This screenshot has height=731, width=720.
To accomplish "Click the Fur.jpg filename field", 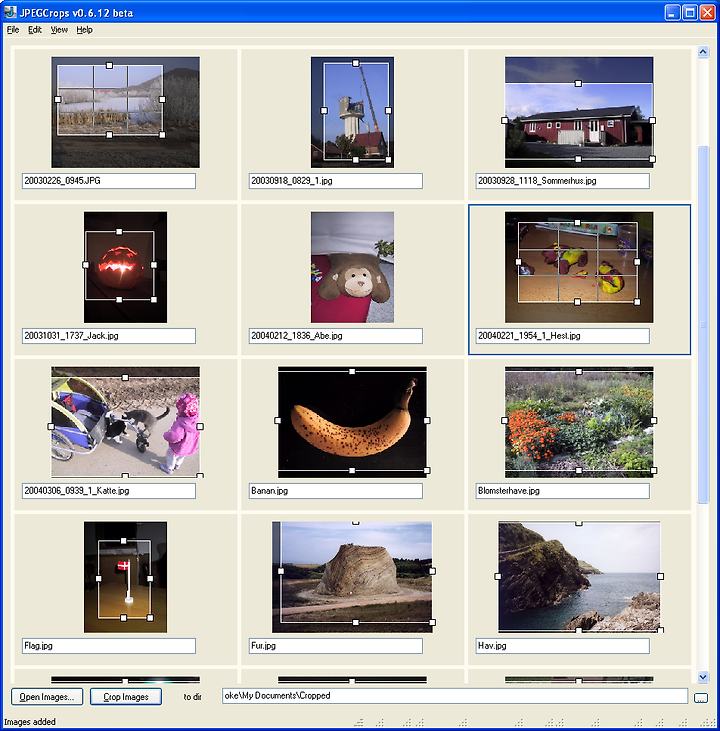I will [336, 646].
